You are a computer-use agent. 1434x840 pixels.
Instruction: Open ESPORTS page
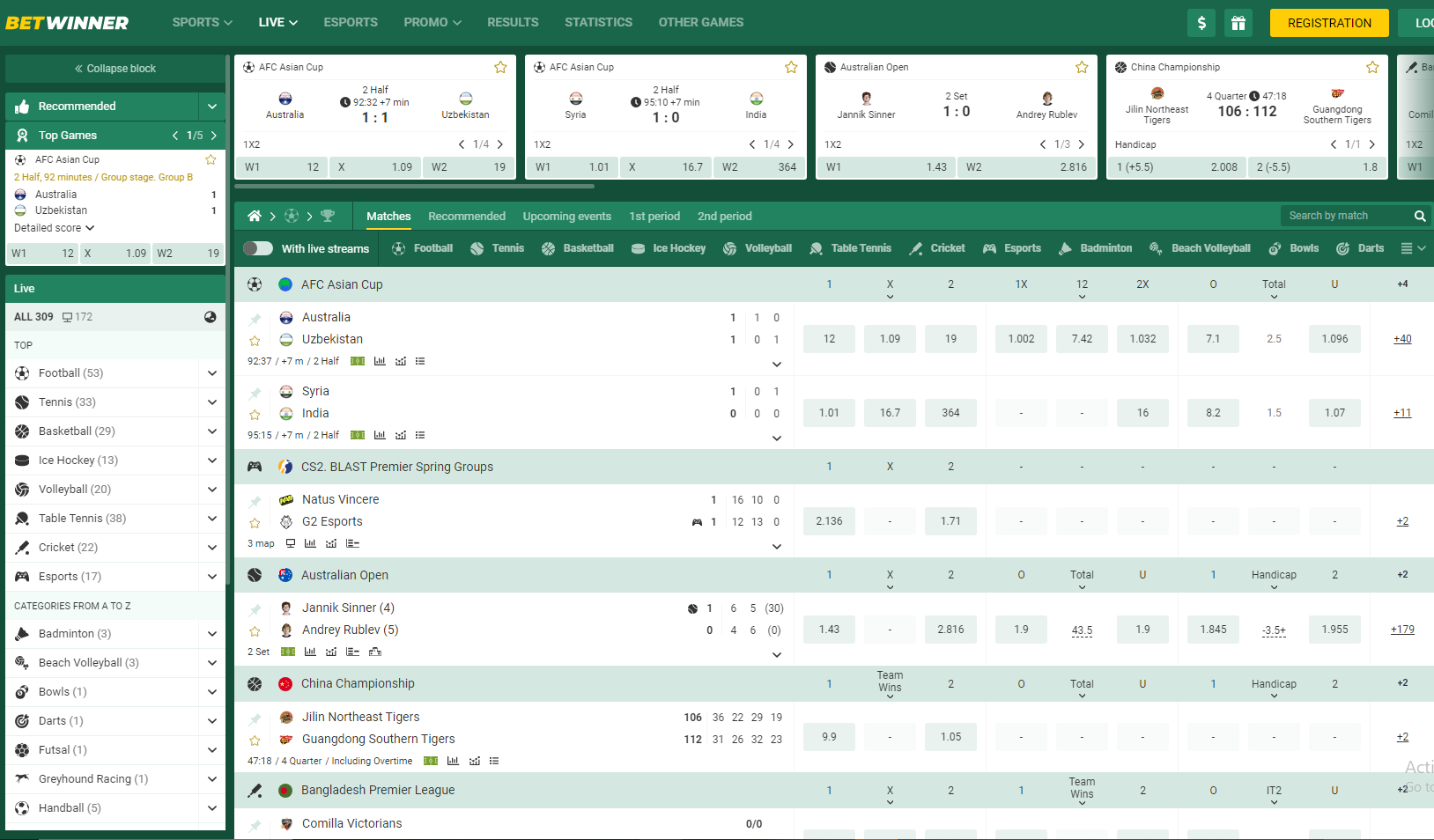351,22
